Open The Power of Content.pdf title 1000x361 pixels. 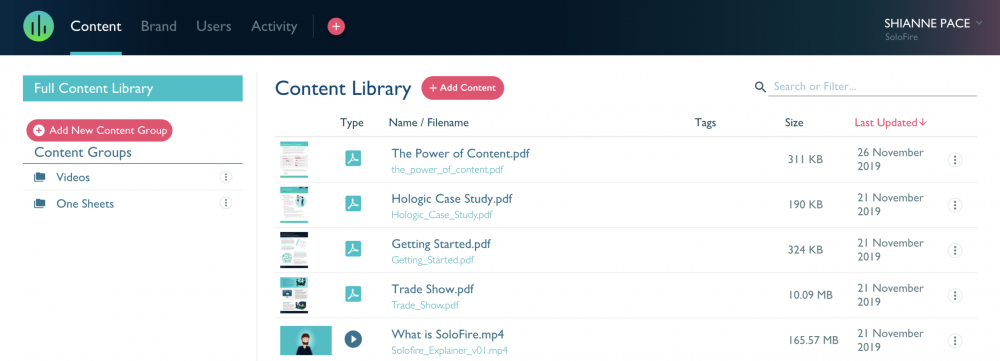pyautogui.click(x=460, y=154)
